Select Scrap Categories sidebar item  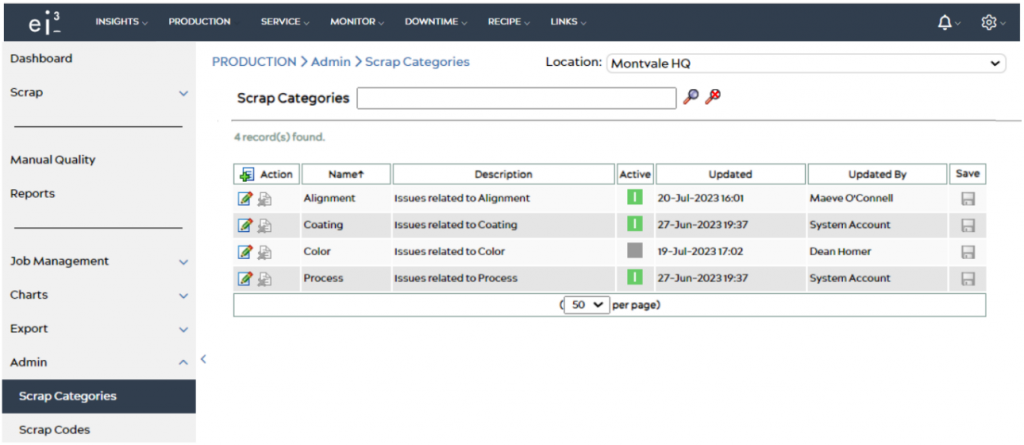(x=99, y=397)
